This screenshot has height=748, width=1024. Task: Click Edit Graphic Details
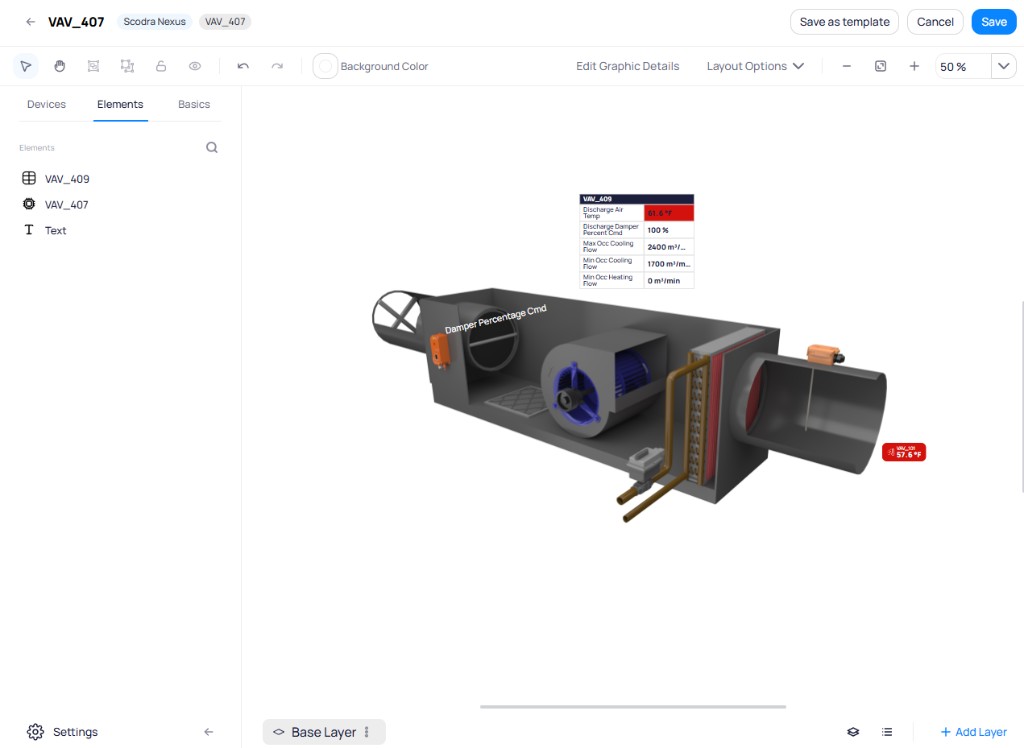click(627, 66)
